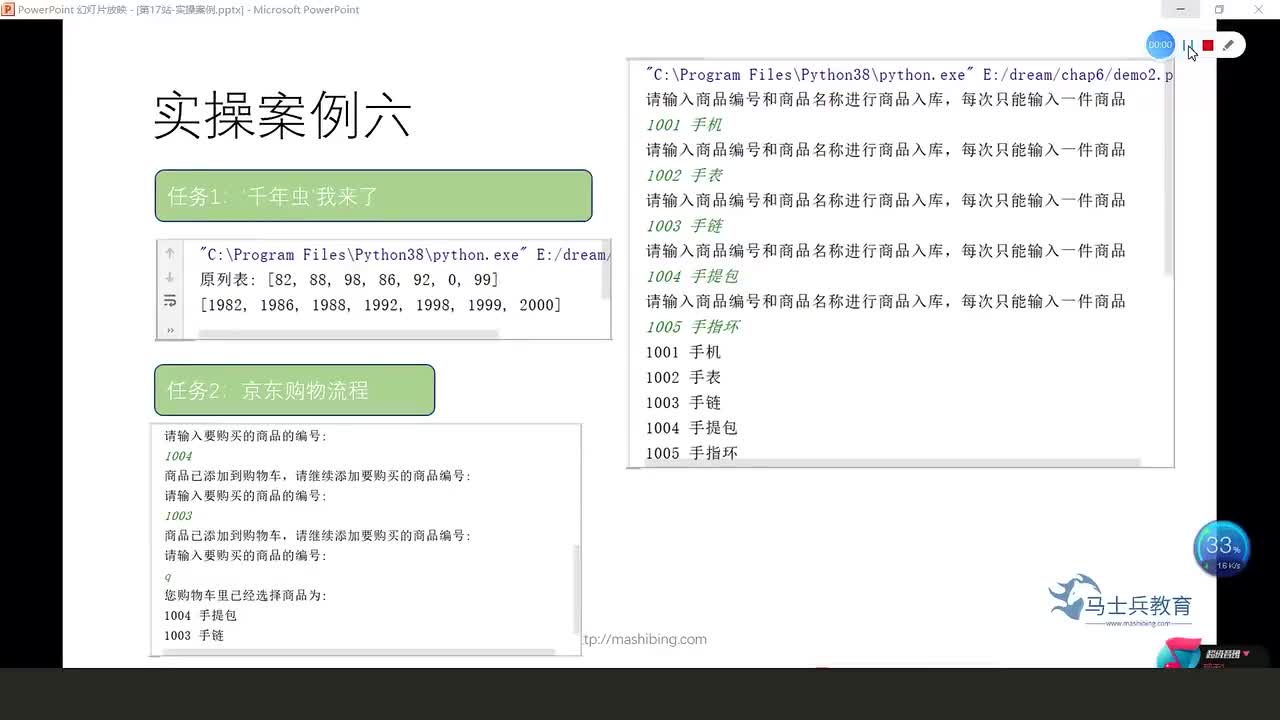Click the PowerPoint title bar file name

tap(189, 10)
